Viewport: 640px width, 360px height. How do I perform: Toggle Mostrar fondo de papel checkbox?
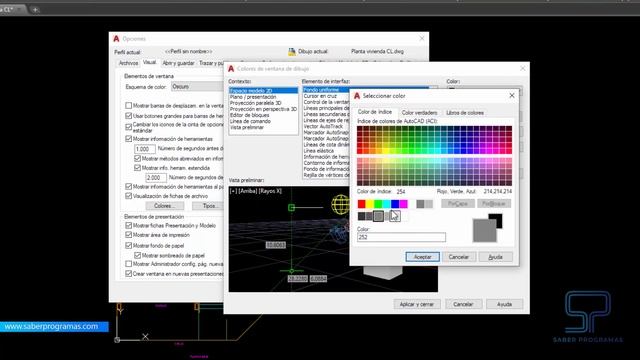pos(129,246)
